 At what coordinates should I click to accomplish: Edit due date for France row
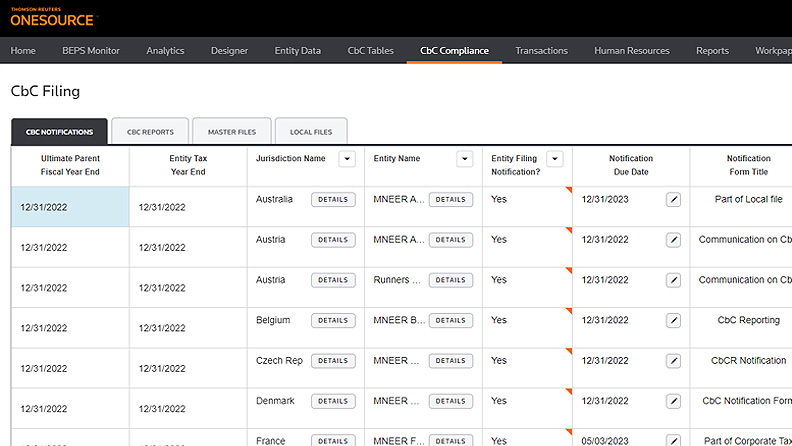(x=673, y=440)
